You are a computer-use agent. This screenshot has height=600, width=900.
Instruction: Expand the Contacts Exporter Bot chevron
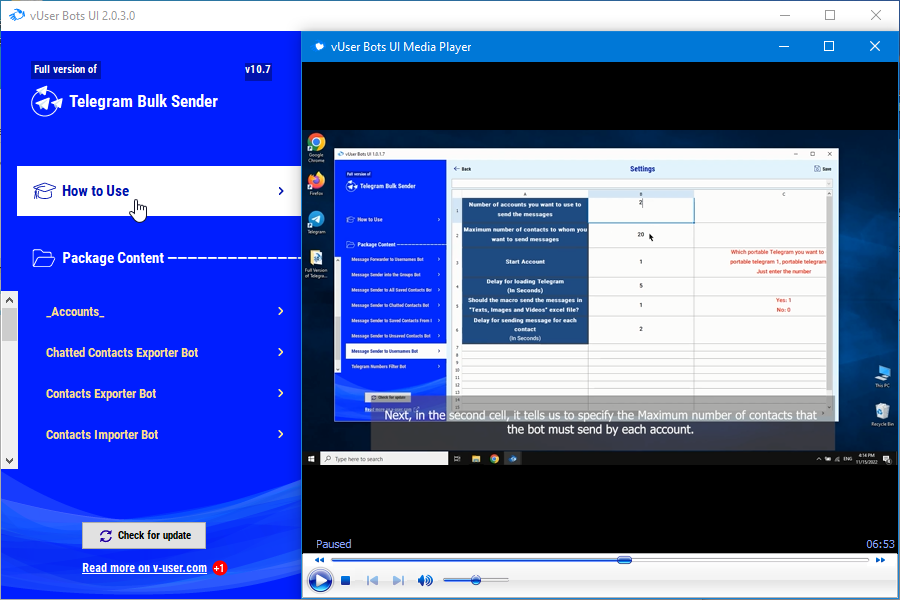point(281,393)
